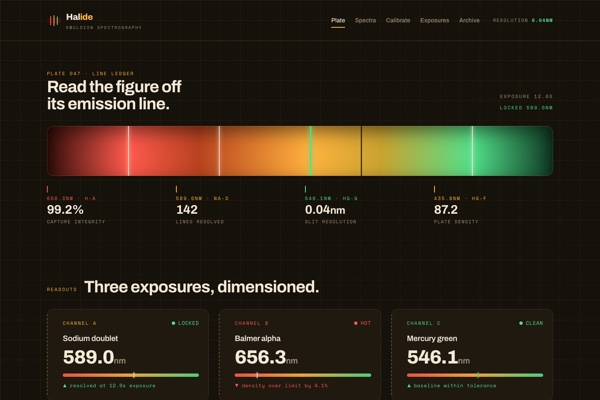Open the Calibrate tab
Viewport: 600px width, 400px height.
pyautogui.click(x=398, y=20)
